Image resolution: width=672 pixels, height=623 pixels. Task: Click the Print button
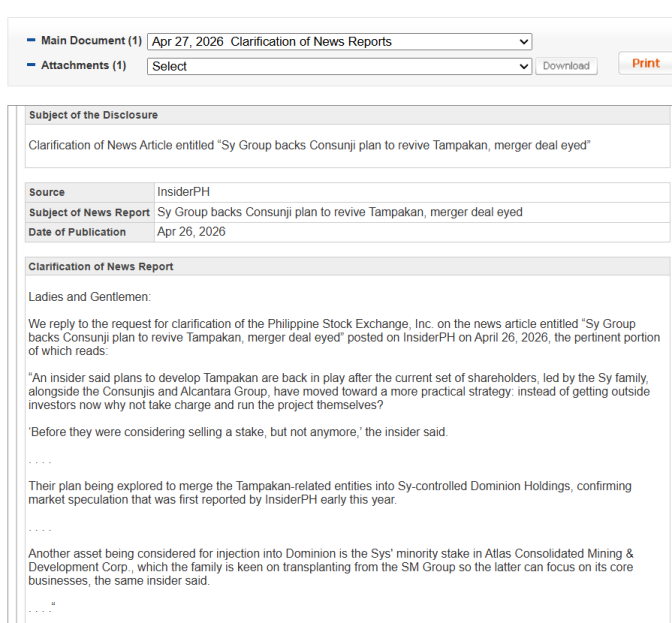pos(645,63)
